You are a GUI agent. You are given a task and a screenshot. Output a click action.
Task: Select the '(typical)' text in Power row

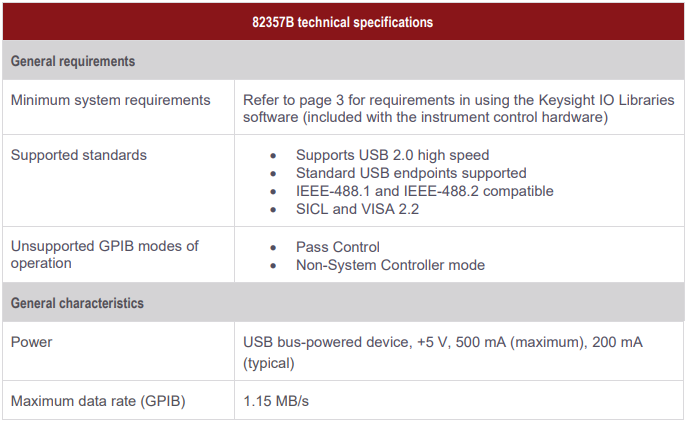269,363
